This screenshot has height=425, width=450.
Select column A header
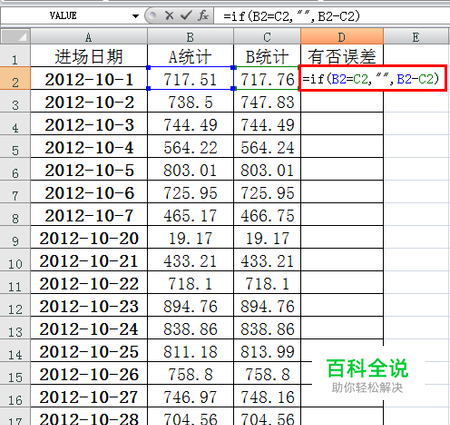(x=89, y=37)
